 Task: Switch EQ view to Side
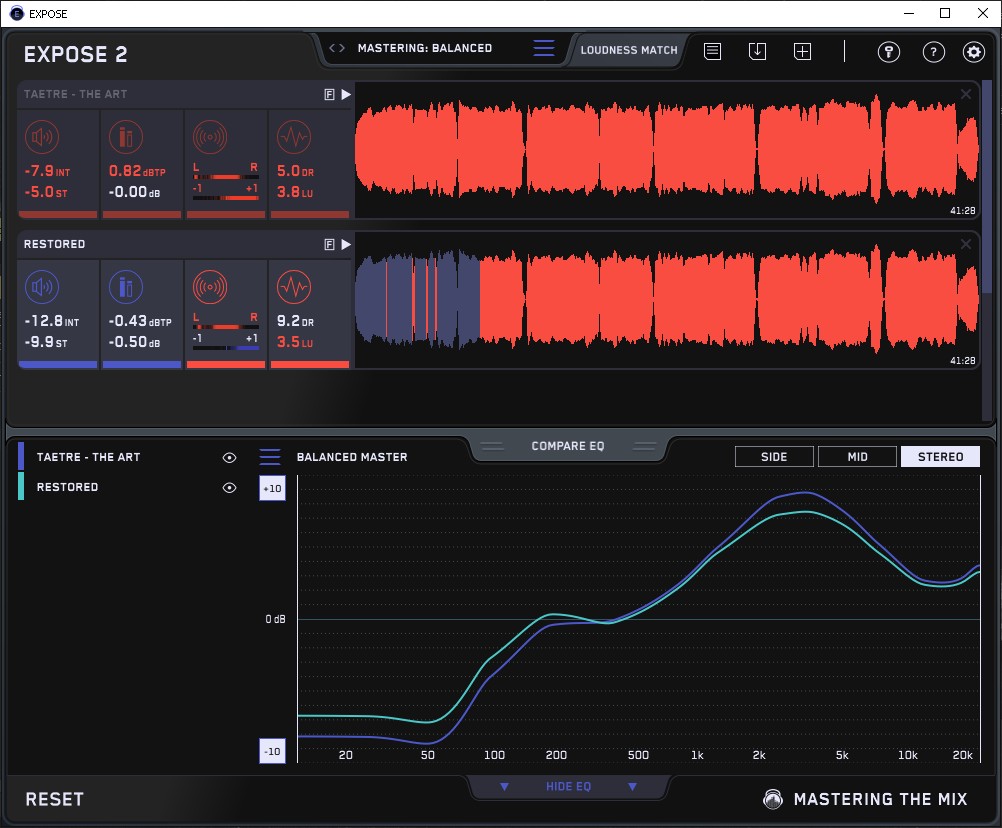[774, 457]
